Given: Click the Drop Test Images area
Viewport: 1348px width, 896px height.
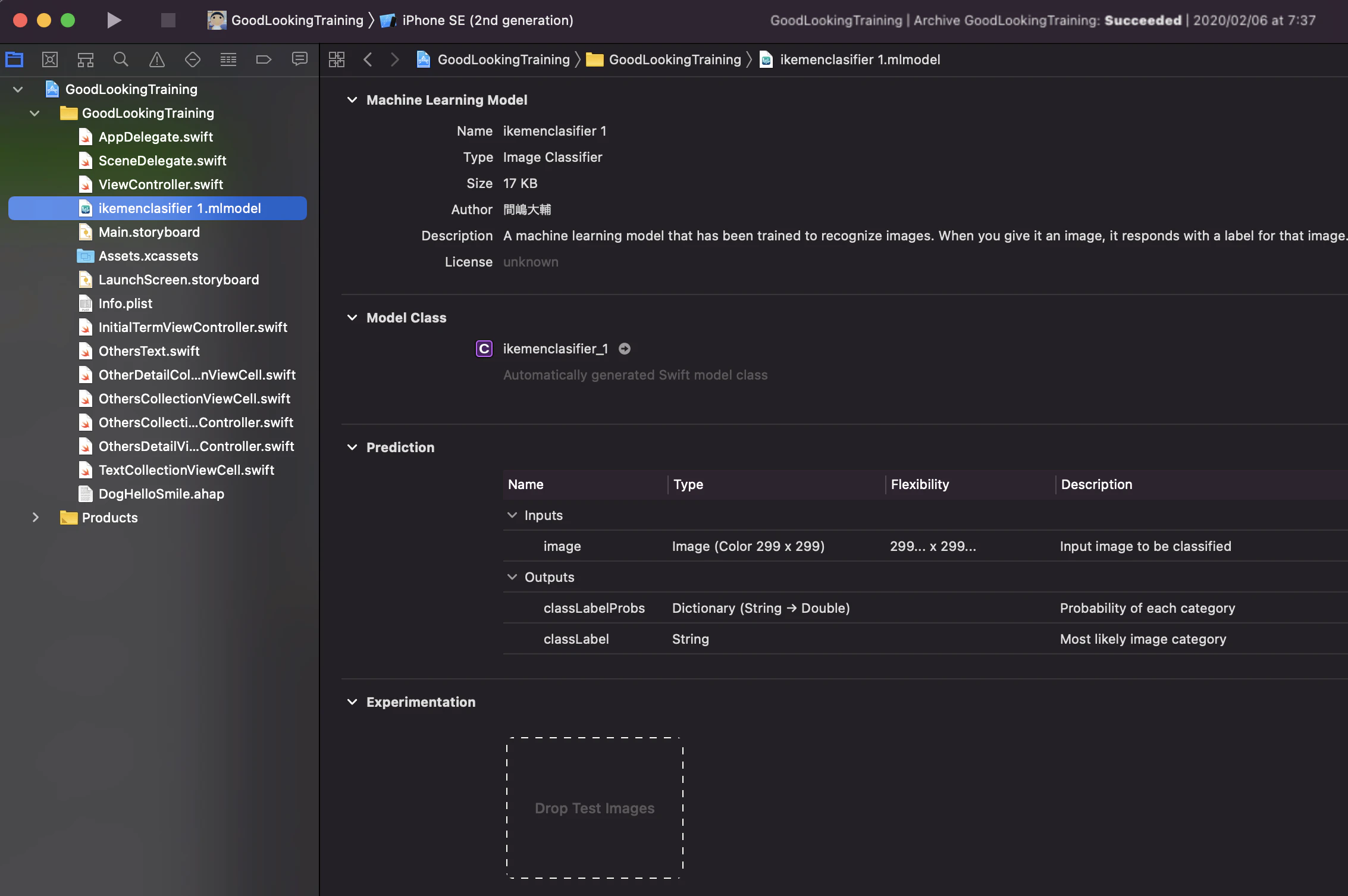Looking at the screenshot, I should click(594, 807).
